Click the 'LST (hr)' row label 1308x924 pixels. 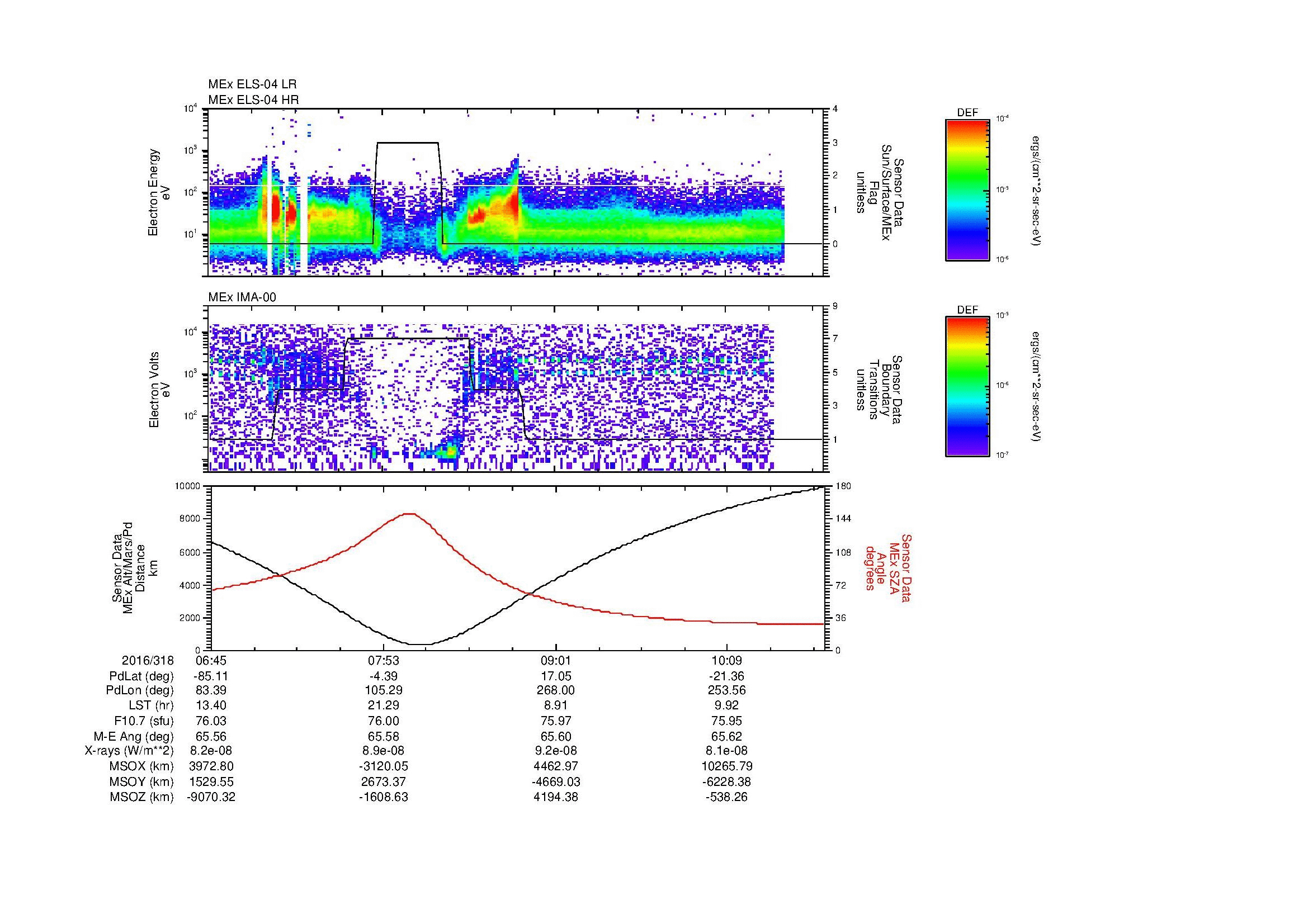click(150, 706)
